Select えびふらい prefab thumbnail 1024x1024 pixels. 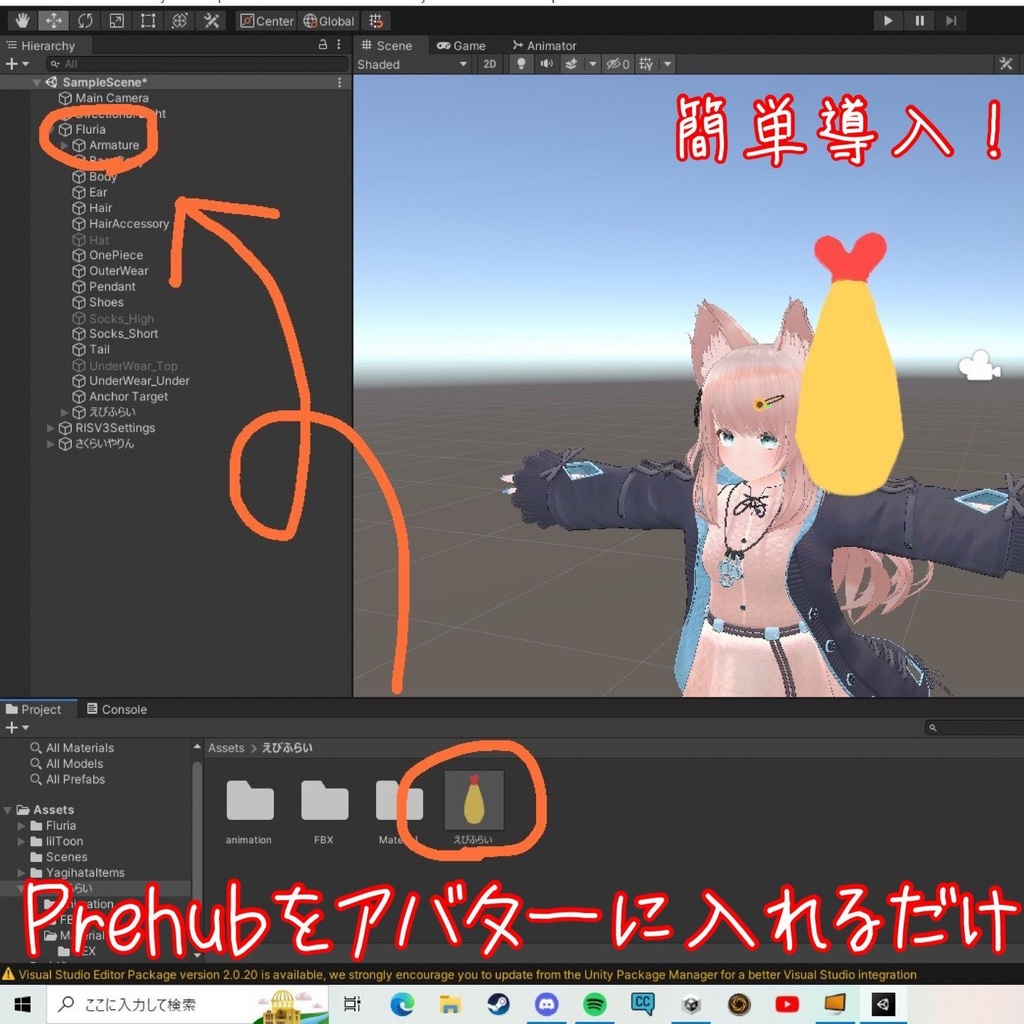click(x=474, y=799)
